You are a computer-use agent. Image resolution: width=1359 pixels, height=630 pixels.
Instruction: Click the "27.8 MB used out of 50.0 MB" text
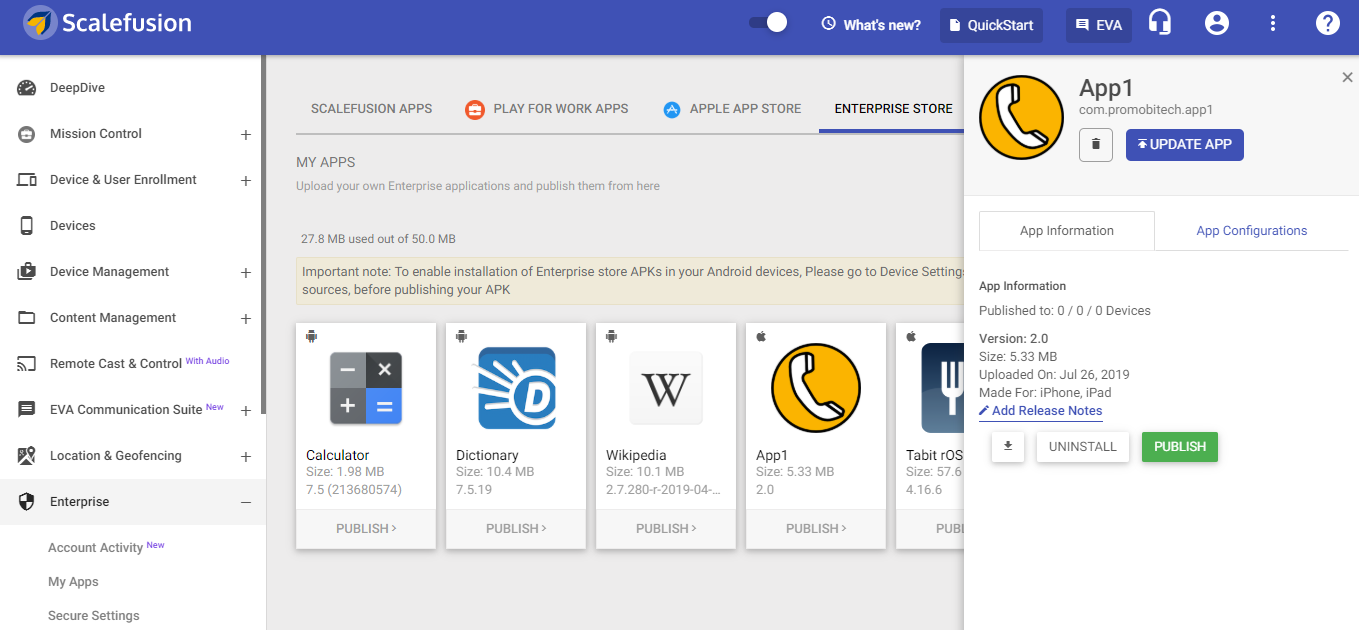(x=378, y=240)
